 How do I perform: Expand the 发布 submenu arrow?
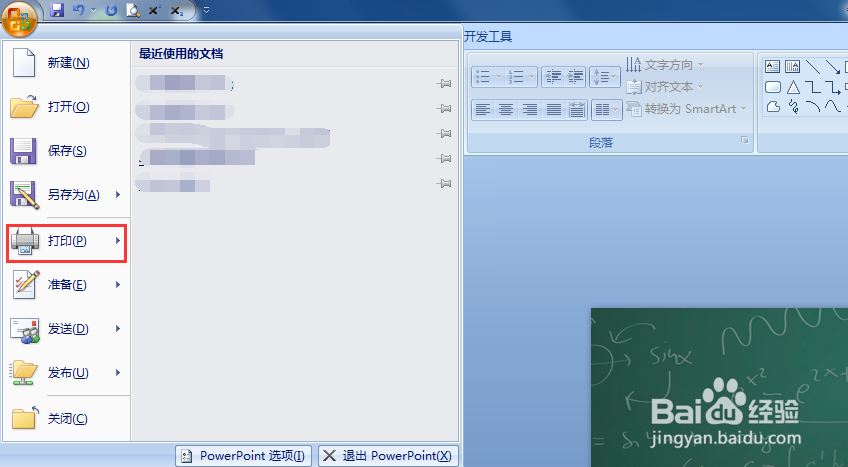118,372
